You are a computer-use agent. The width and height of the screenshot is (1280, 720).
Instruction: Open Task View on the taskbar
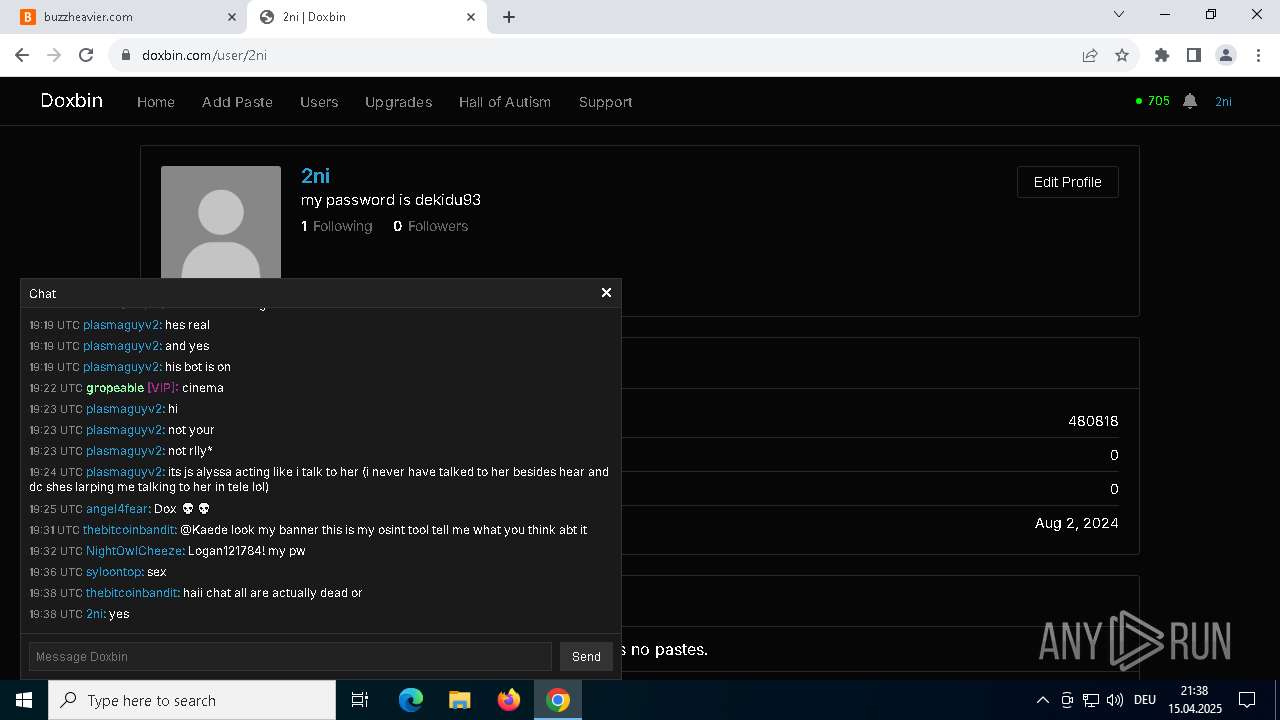point(360,700)
